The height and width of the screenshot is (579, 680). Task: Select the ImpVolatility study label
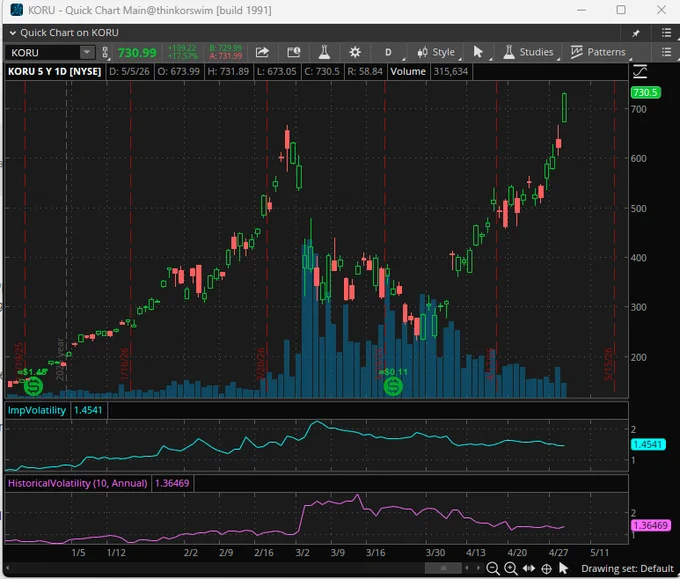[x=37, y=410]
